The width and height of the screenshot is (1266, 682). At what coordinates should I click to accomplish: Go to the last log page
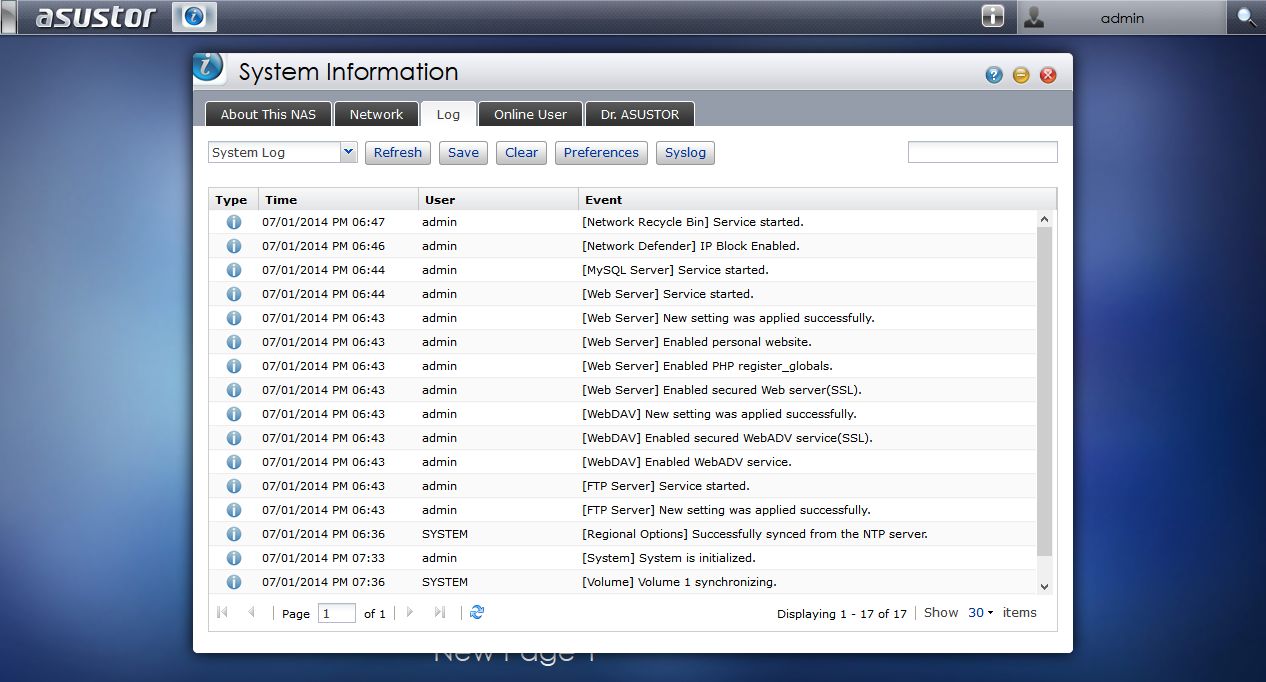(439, 612)
